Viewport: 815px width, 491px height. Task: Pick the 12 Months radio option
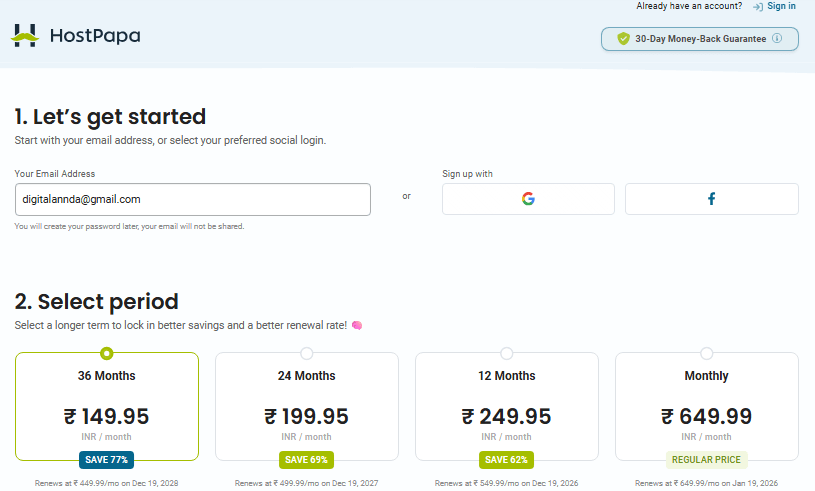point(507,353)
